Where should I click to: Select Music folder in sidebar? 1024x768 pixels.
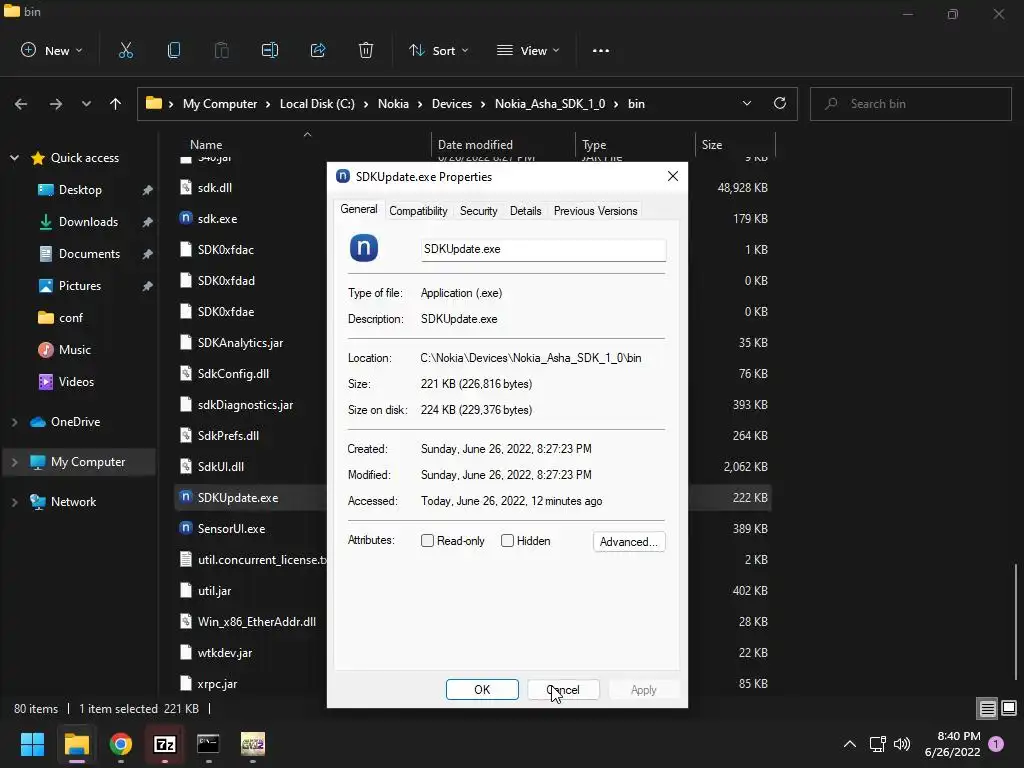(74, 350)
